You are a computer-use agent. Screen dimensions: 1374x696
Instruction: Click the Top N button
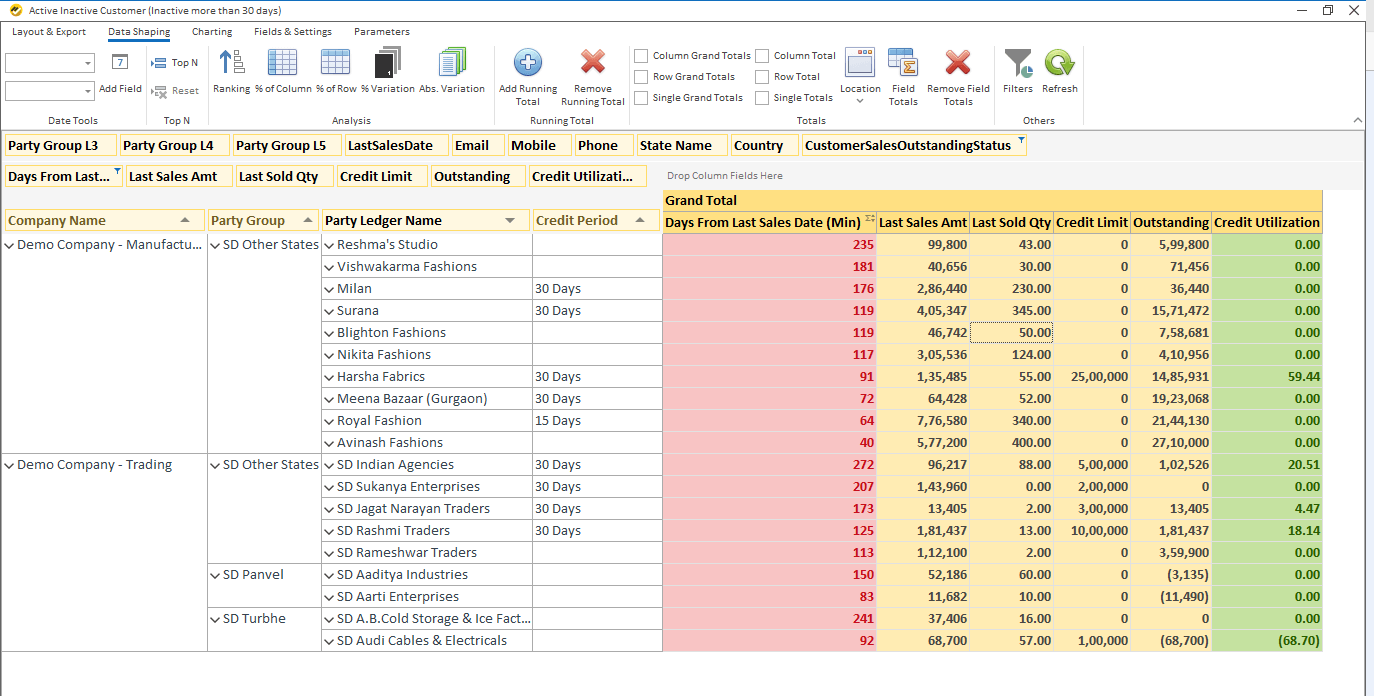[174, 62]
